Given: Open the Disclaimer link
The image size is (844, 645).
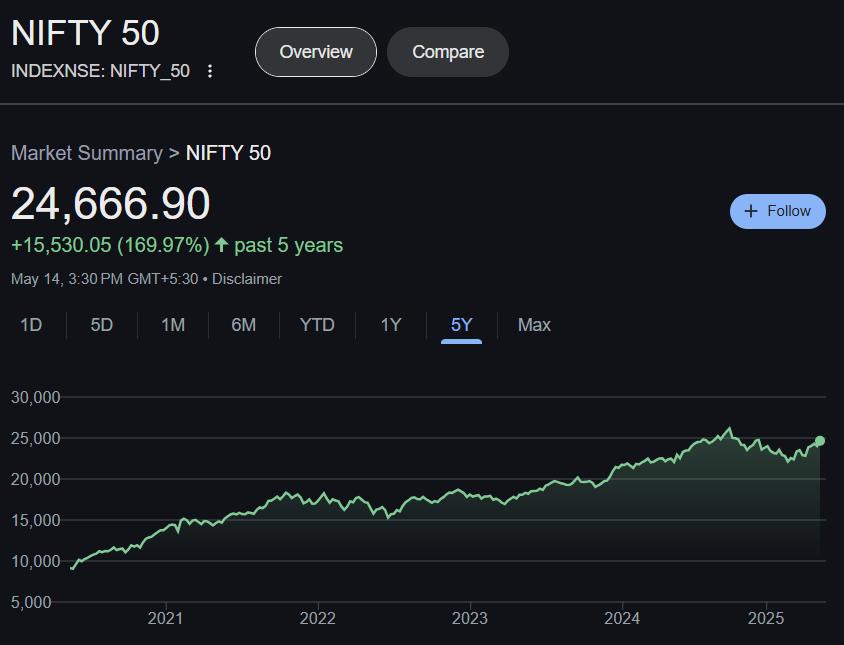Looking at the screenshot, I should pyautogui.click(x=247, y=279).
